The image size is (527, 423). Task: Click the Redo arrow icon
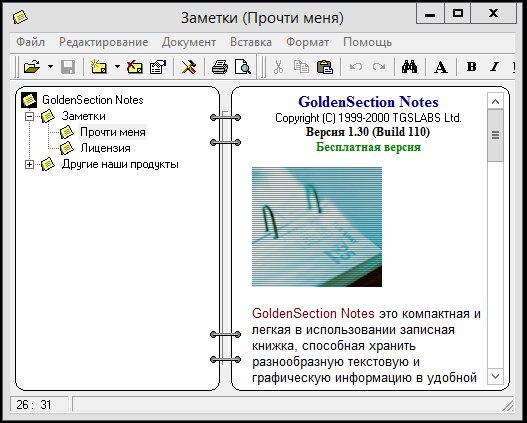379,67
